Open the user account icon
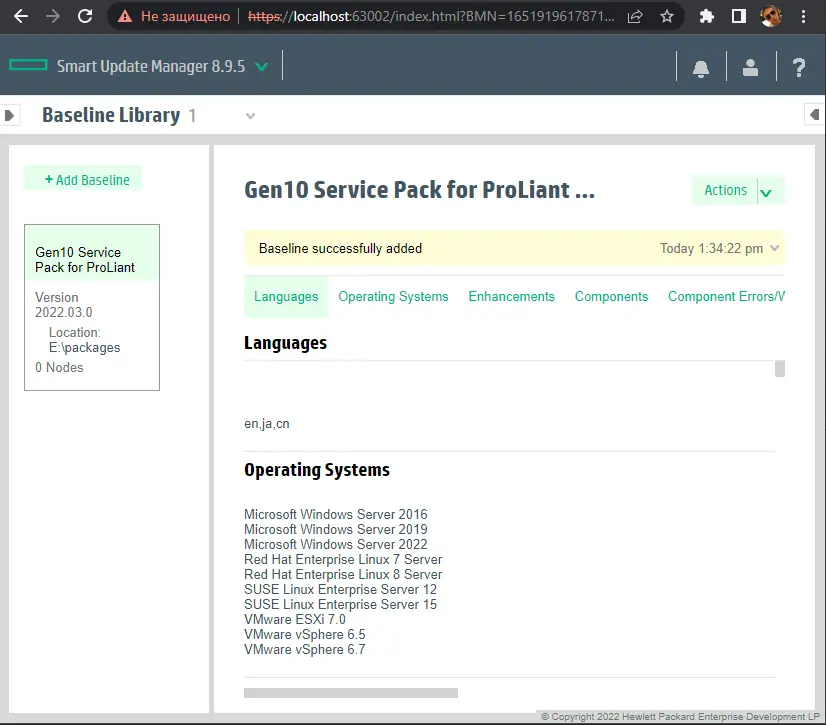Image resolution: width=826 pixels, height=725 pixels. click(x=750, y=68)
